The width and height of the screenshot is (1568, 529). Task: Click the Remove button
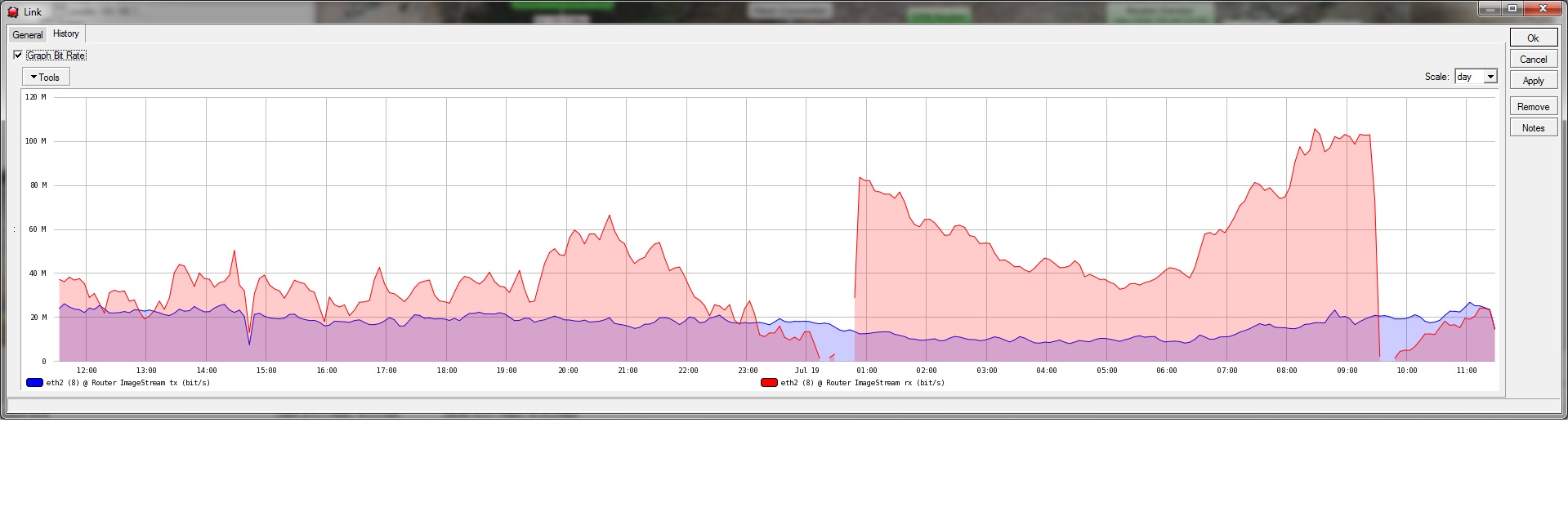(1533, 106)
